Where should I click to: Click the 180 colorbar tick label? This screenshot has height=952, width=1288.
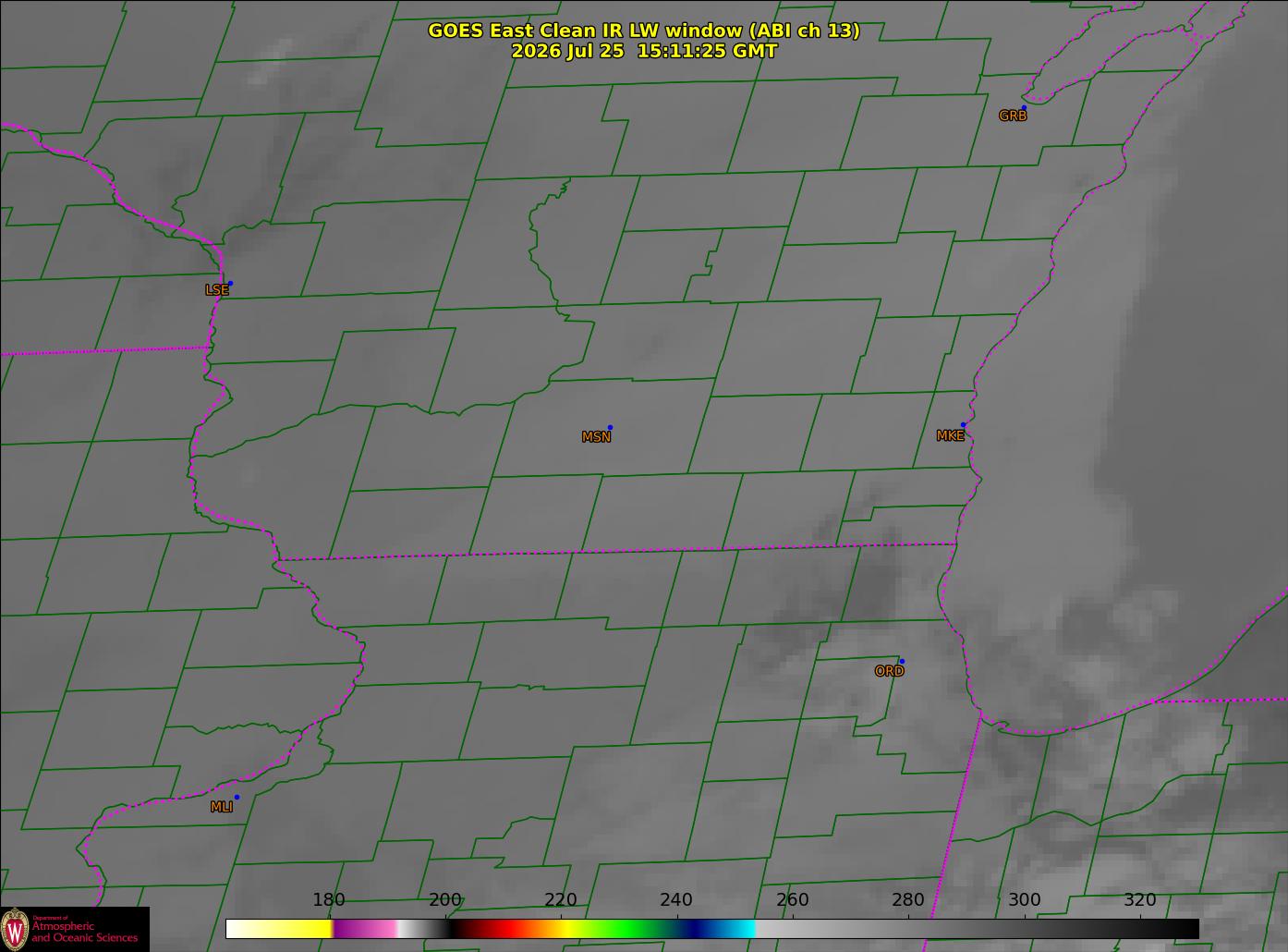pyautogui.click(x=329, y=900)
